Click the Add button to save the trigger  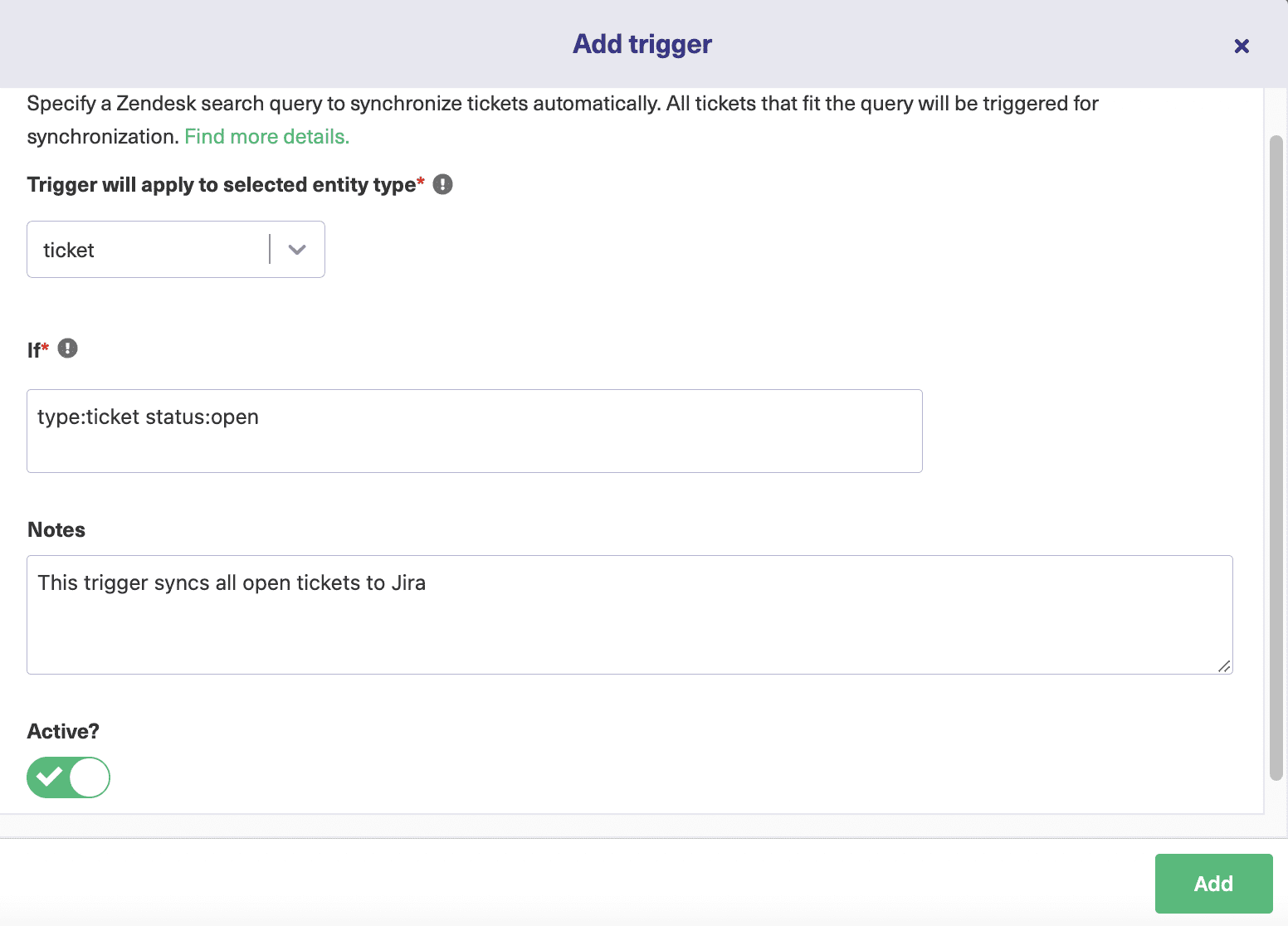pos(1213,883)
